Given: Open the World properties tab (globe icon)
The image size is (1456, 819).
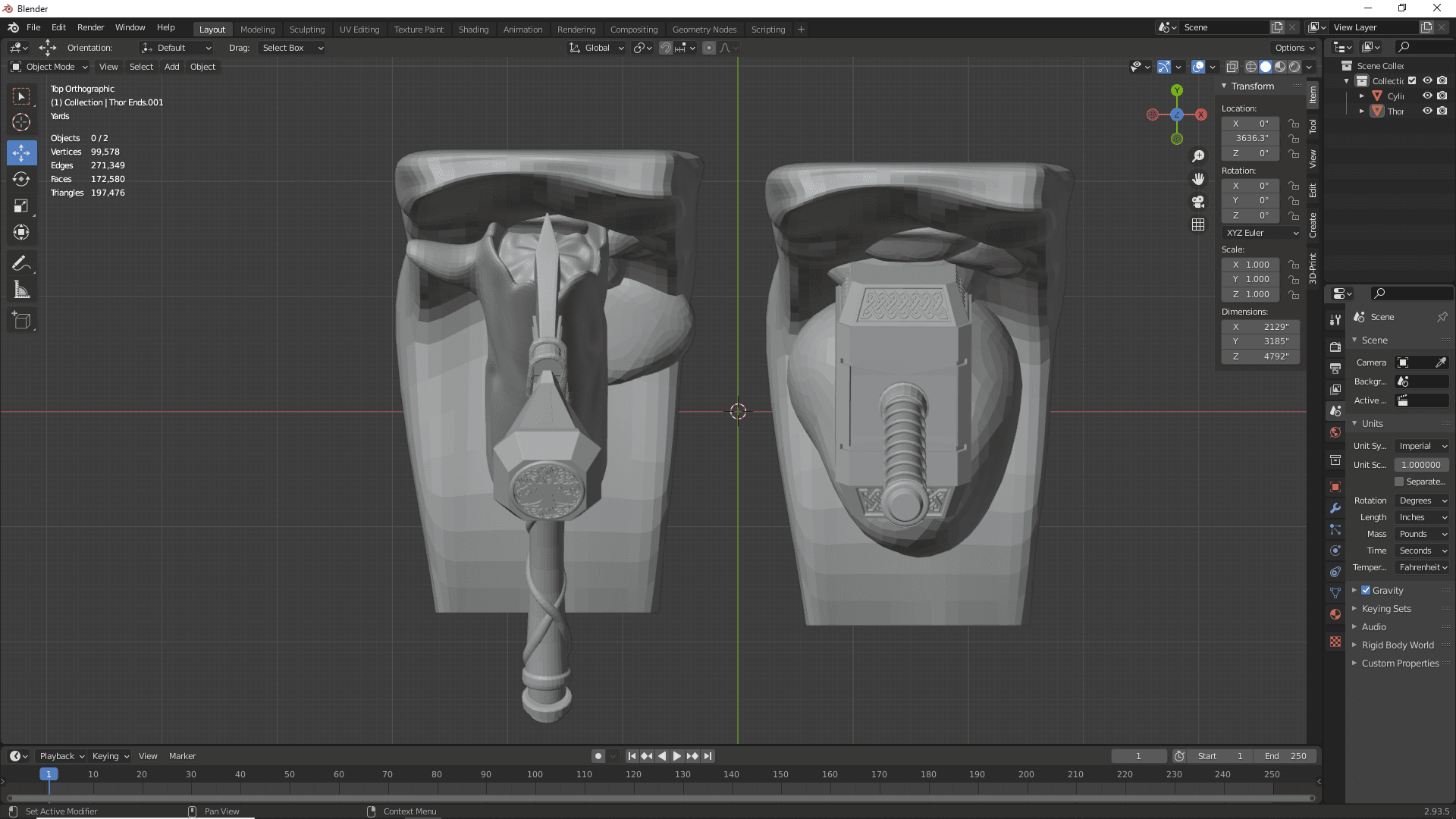Looking at the screenshot, I should [1335, 432].
